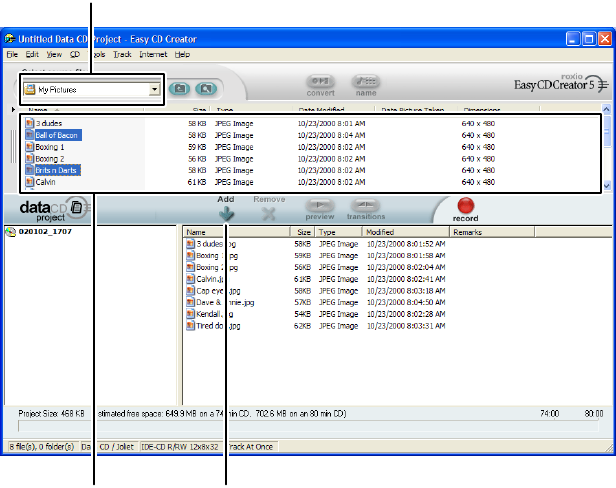
Task: Click the 74:00 capacity marker
Action: click(x=549, y=413)
